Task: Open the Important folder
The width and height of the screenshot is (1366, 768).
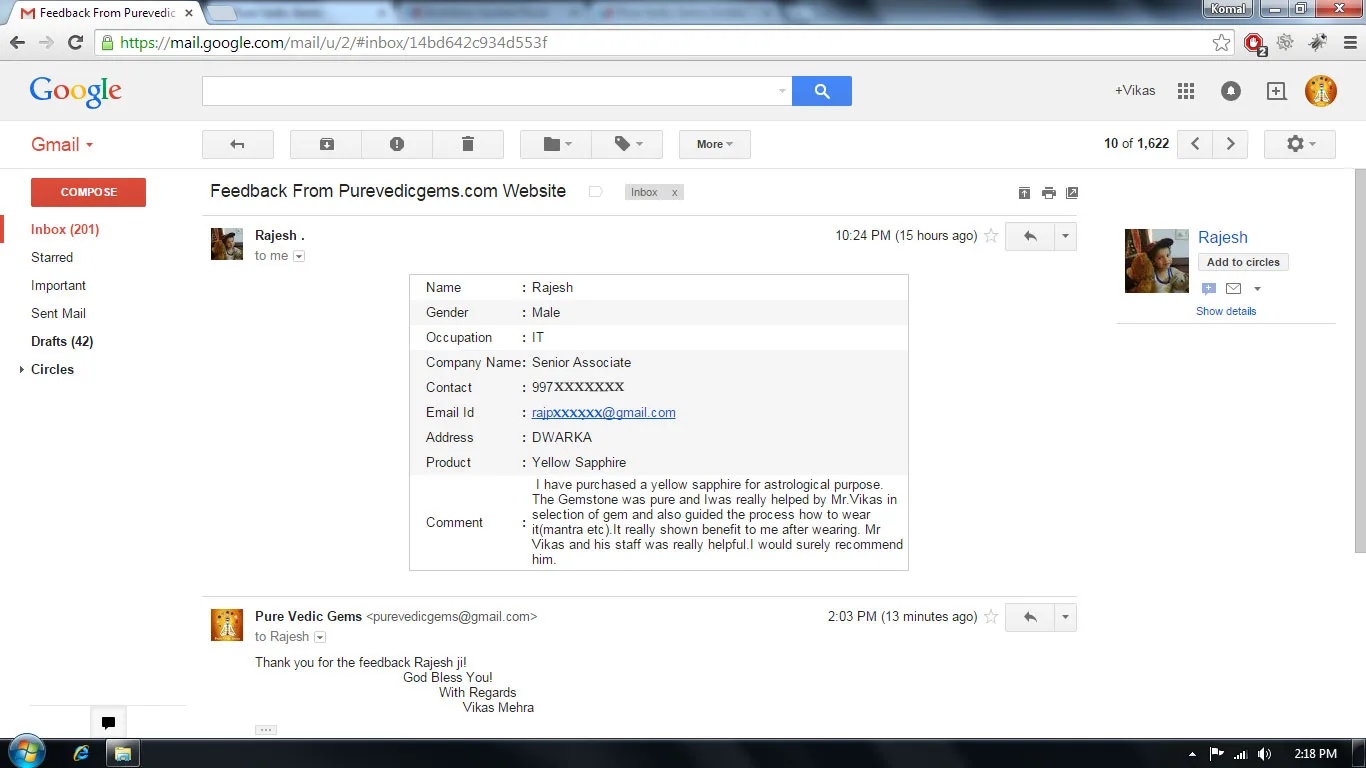Action: coord(58,285)
